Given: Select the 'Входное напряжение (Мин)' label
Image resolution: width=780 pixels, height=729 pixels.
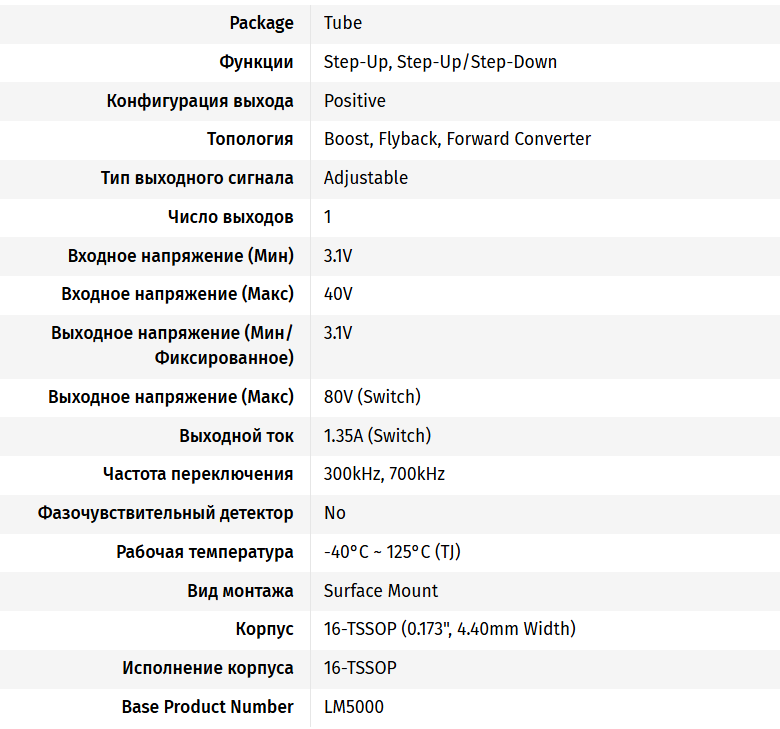Looking at the screenshot, I should [181, 256].
